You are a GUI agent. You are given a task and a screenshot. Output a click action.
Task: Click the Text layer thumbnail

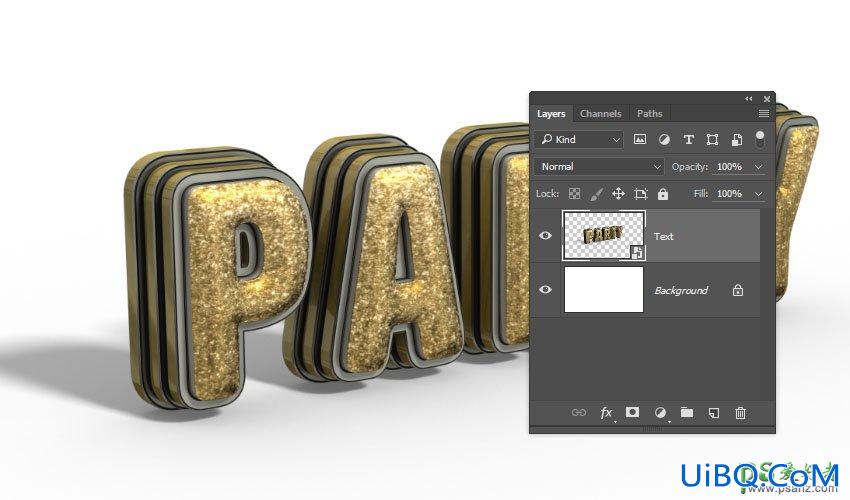tap(604, 235)
